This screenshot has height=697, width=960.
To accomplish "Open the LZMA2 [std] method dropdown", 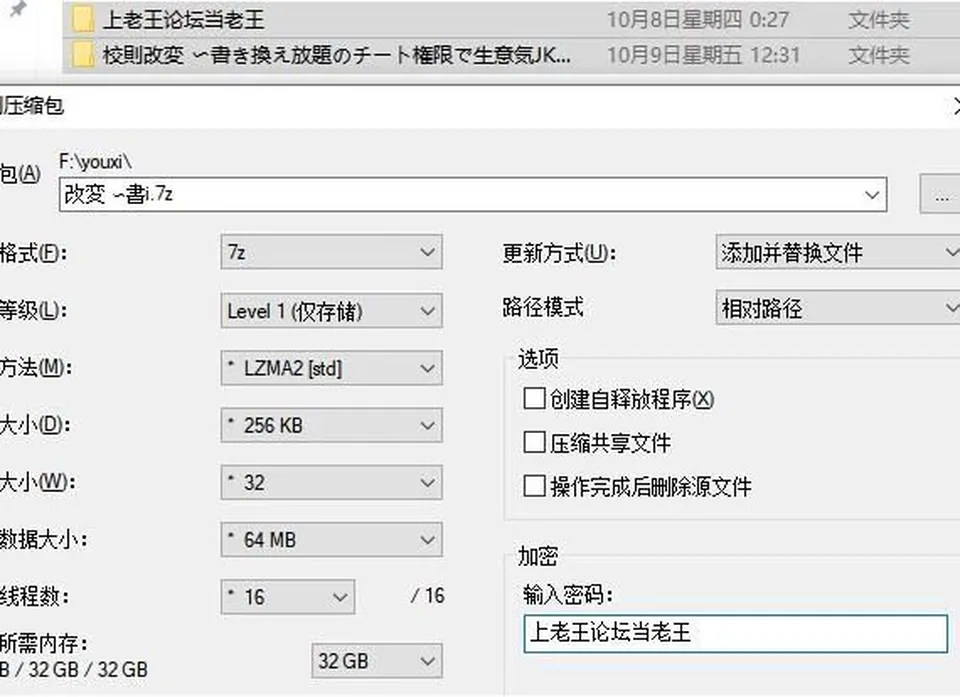I will (331, 368).
